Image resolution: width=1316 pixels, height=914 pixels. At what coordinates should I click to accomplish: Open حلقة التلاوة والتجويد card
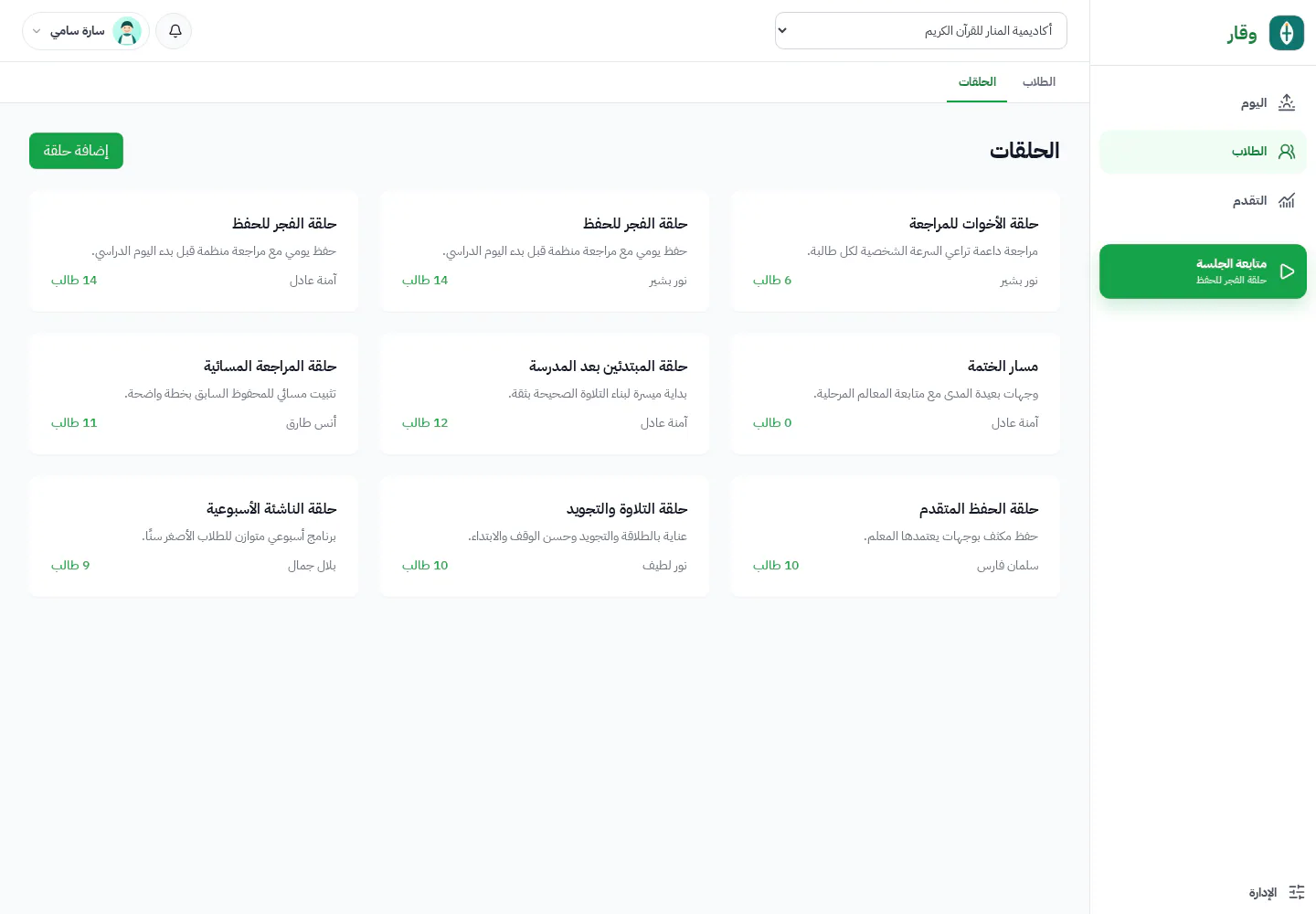pyautogui.click(x=545, y=537)
